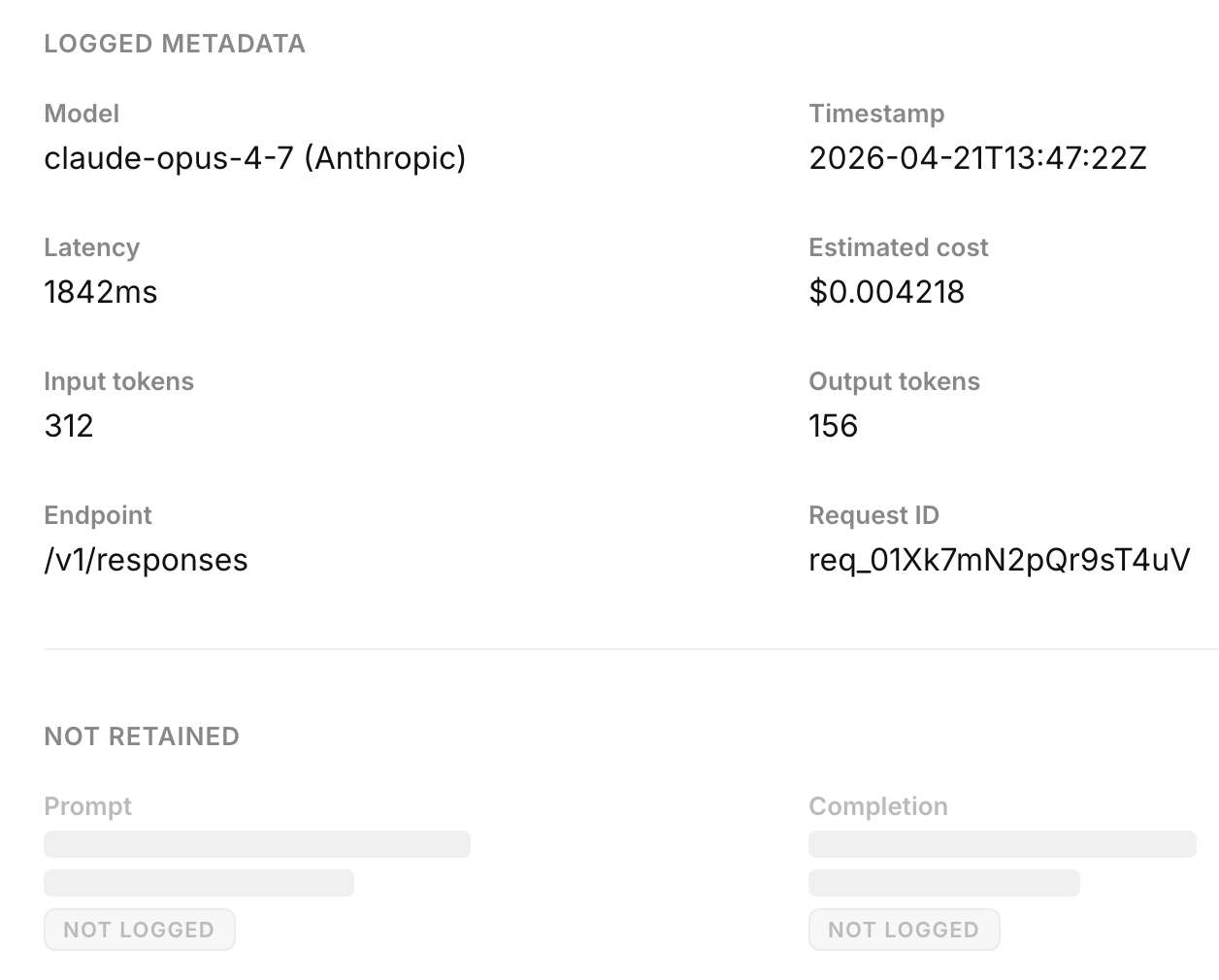Click the Prompt placeholder bar
Screen dimensions: 1219x980
click(x=256, y=844)
